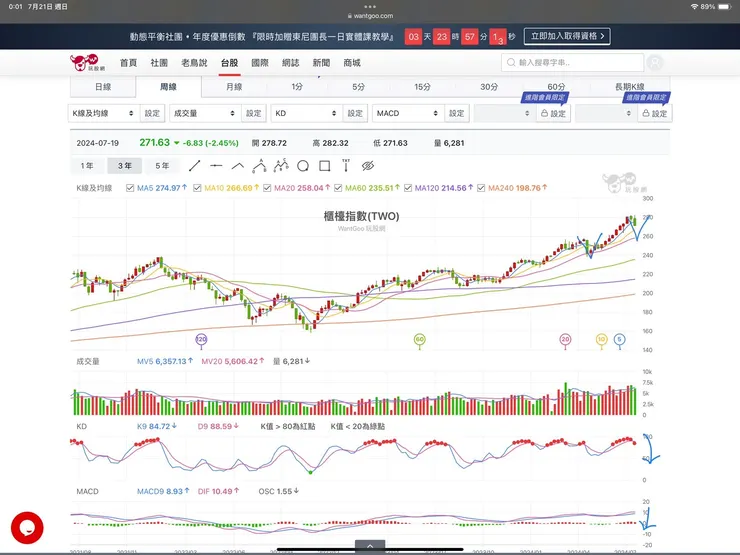Select the 5年 time range button

tap(162, 165)
